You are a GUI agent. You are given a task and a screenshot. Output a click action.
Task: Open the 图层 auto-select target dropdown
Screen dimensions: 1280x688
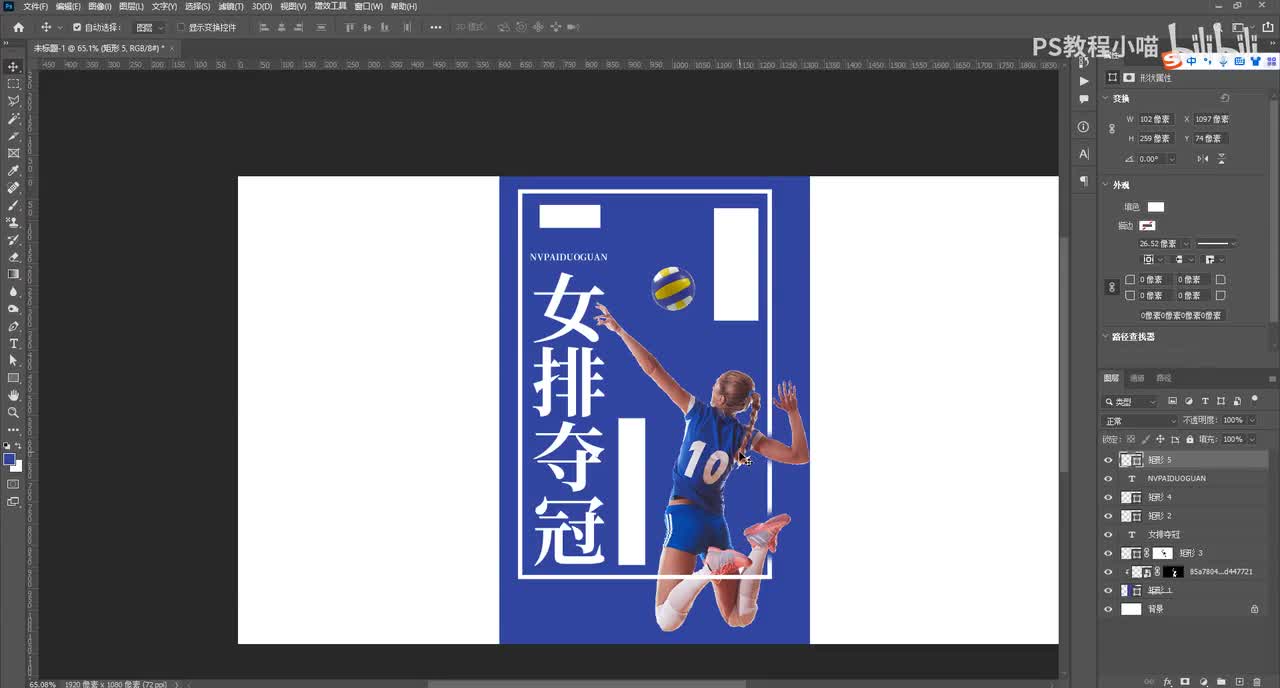pos(150,27)
